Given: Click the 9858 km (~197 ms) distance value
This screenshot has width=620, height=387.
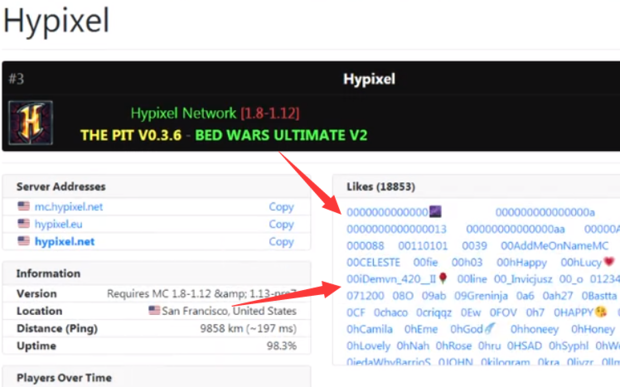Looking at the screenshot, I should (x=248, y=328).
